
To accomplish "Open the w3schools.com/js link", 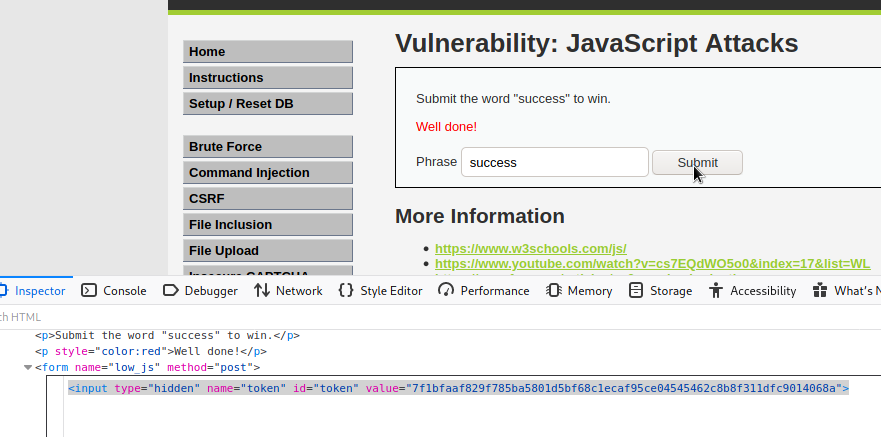I will 530,248.
